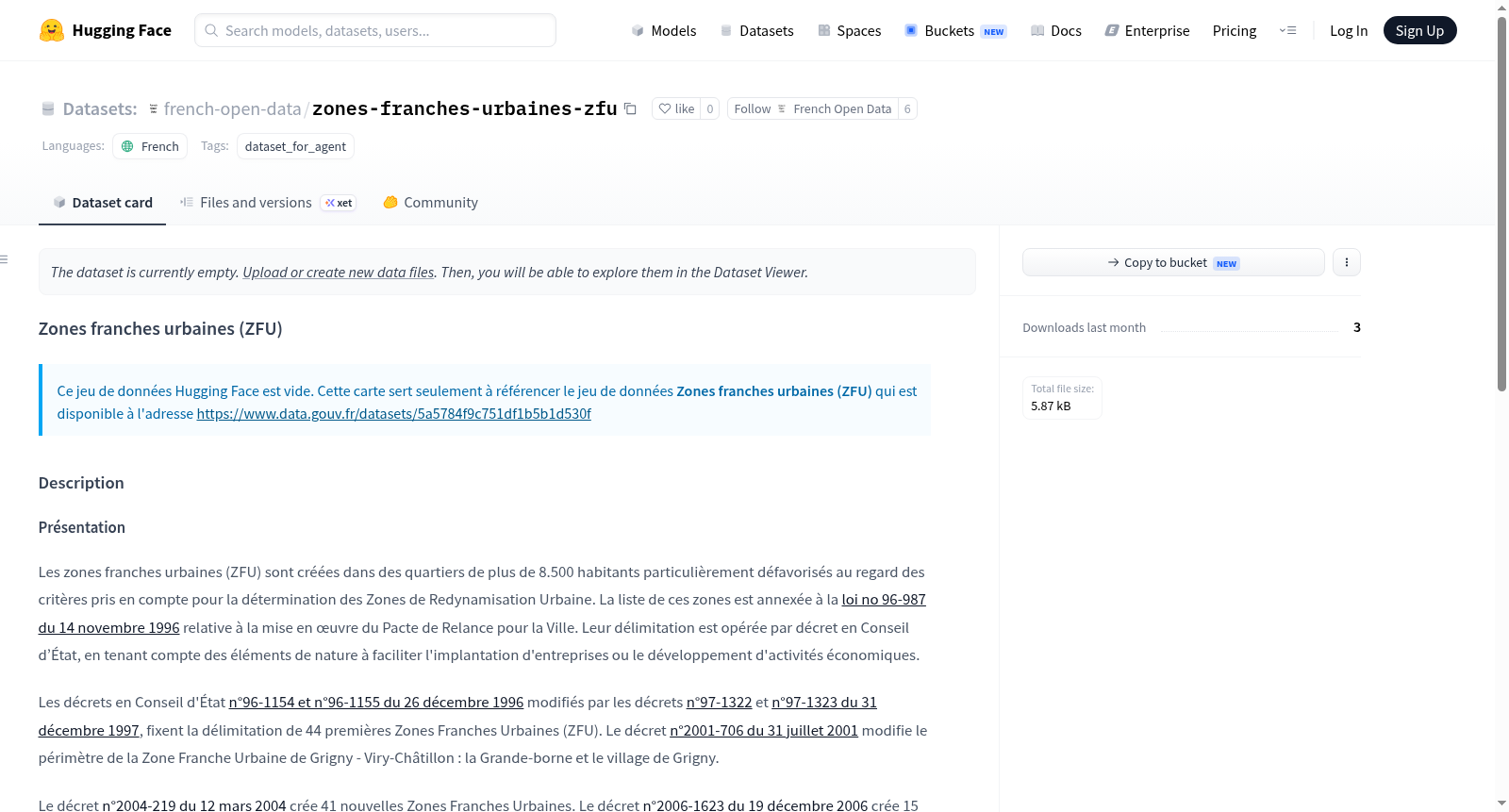Open the loi no 96-987 link

(884, 600)
